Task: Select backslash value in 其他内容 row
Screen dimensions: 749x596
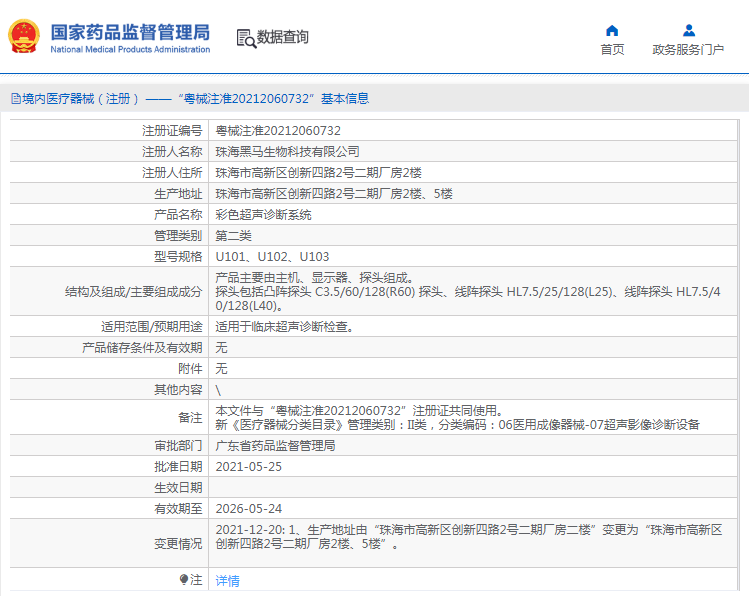Action: [218, 390]
